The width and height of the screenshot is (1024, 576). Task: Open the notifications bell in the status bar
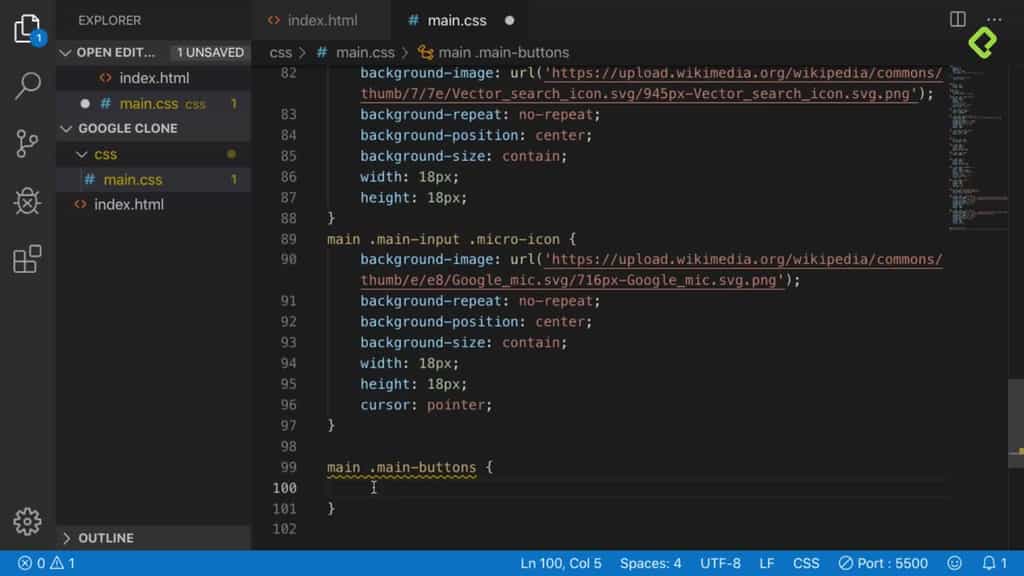click(988, 562)
